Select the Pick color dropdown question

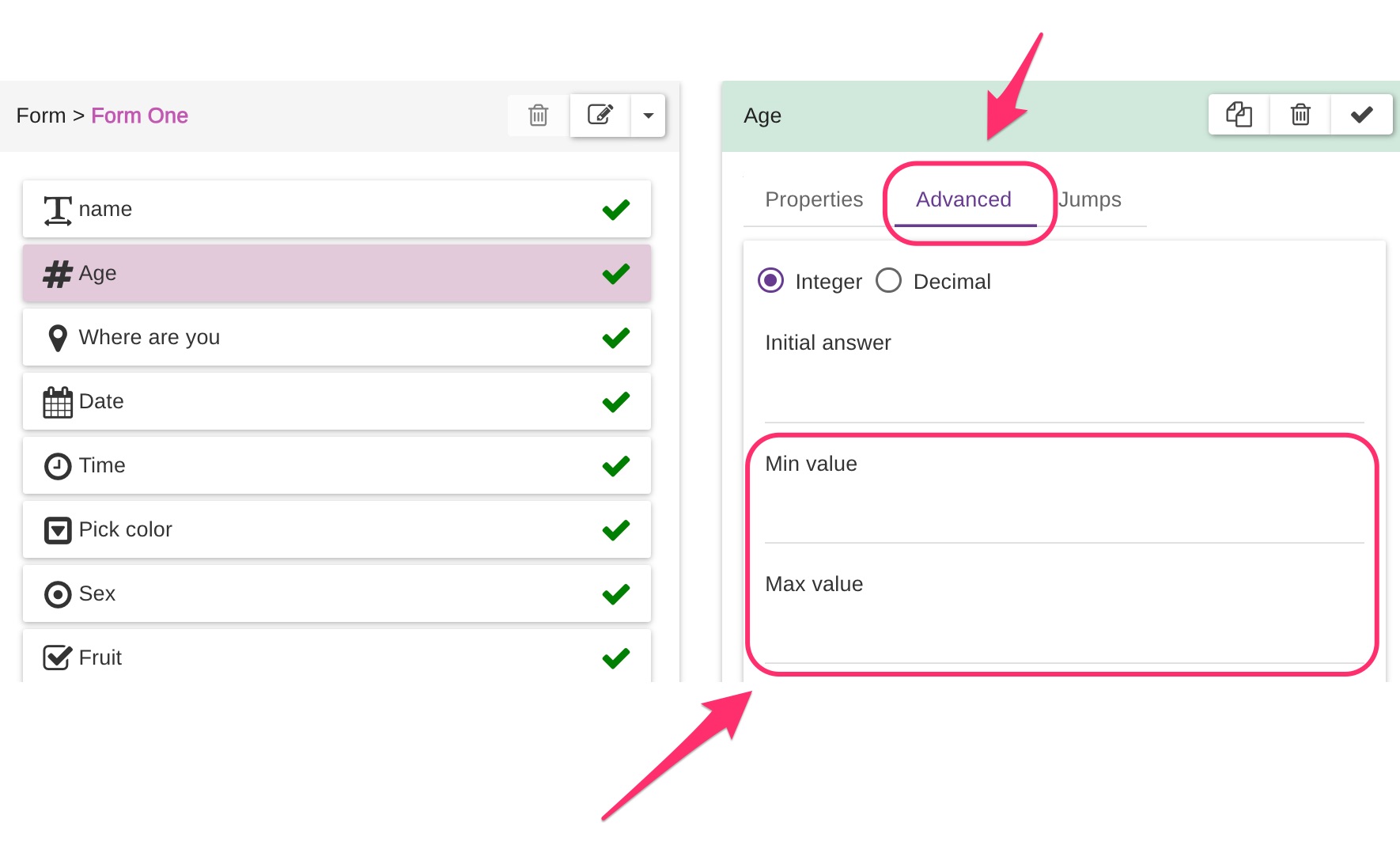[336, 529]
